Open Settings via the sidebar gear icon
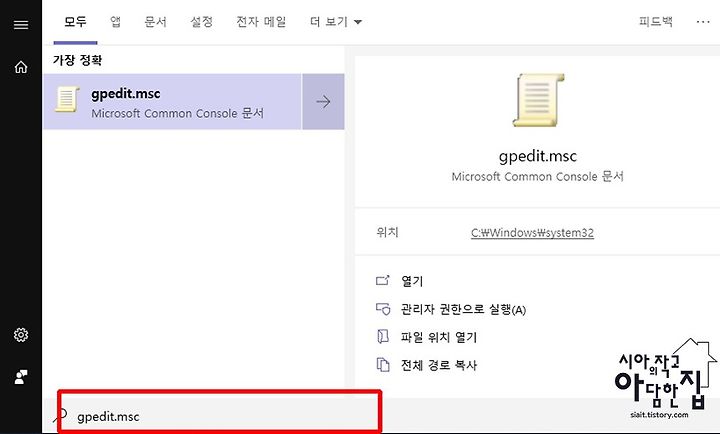This screenshot has width=720, height=434. tap(21, 335)
